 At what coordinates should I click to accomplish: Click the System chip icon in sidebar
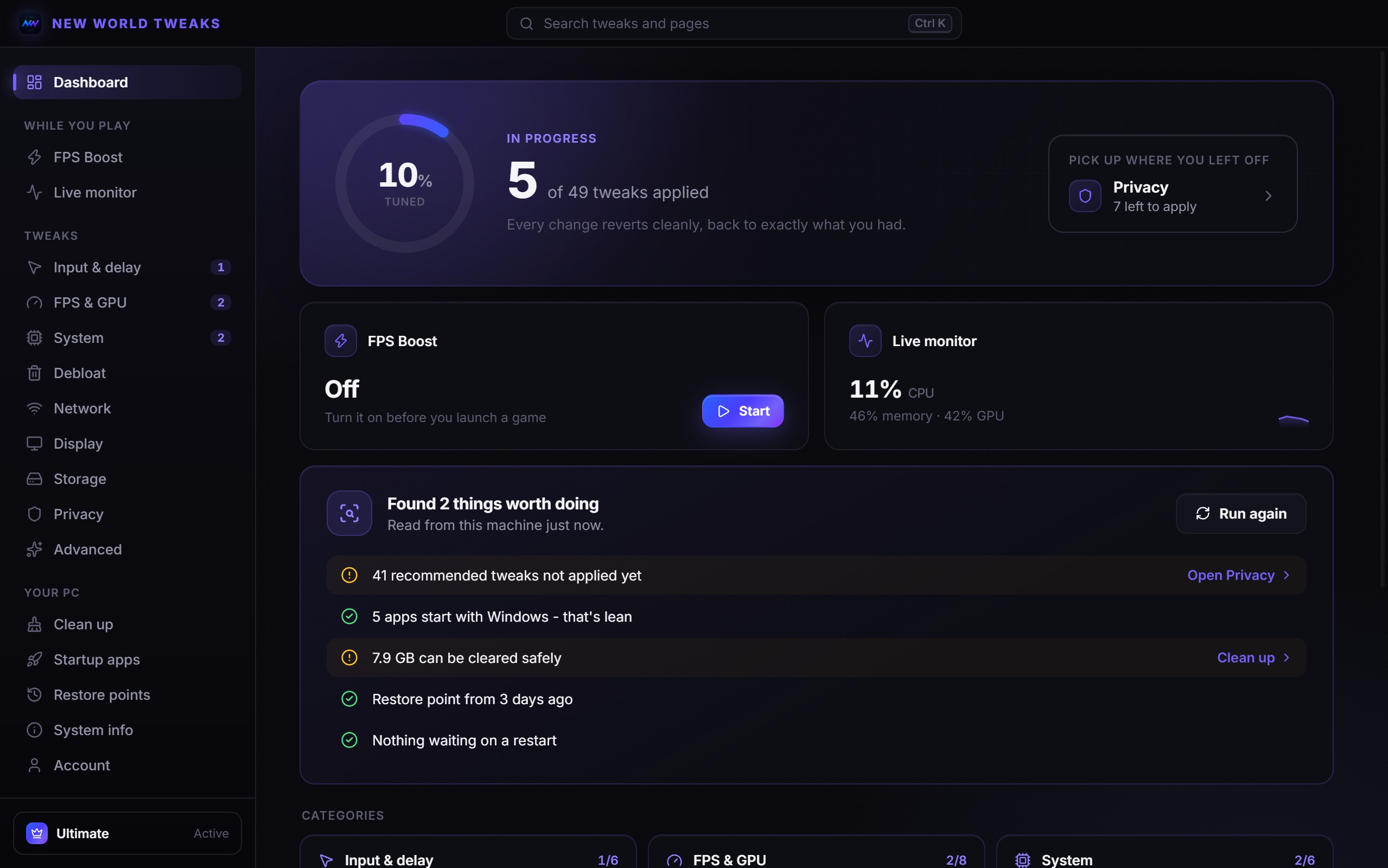click(34, 338)
